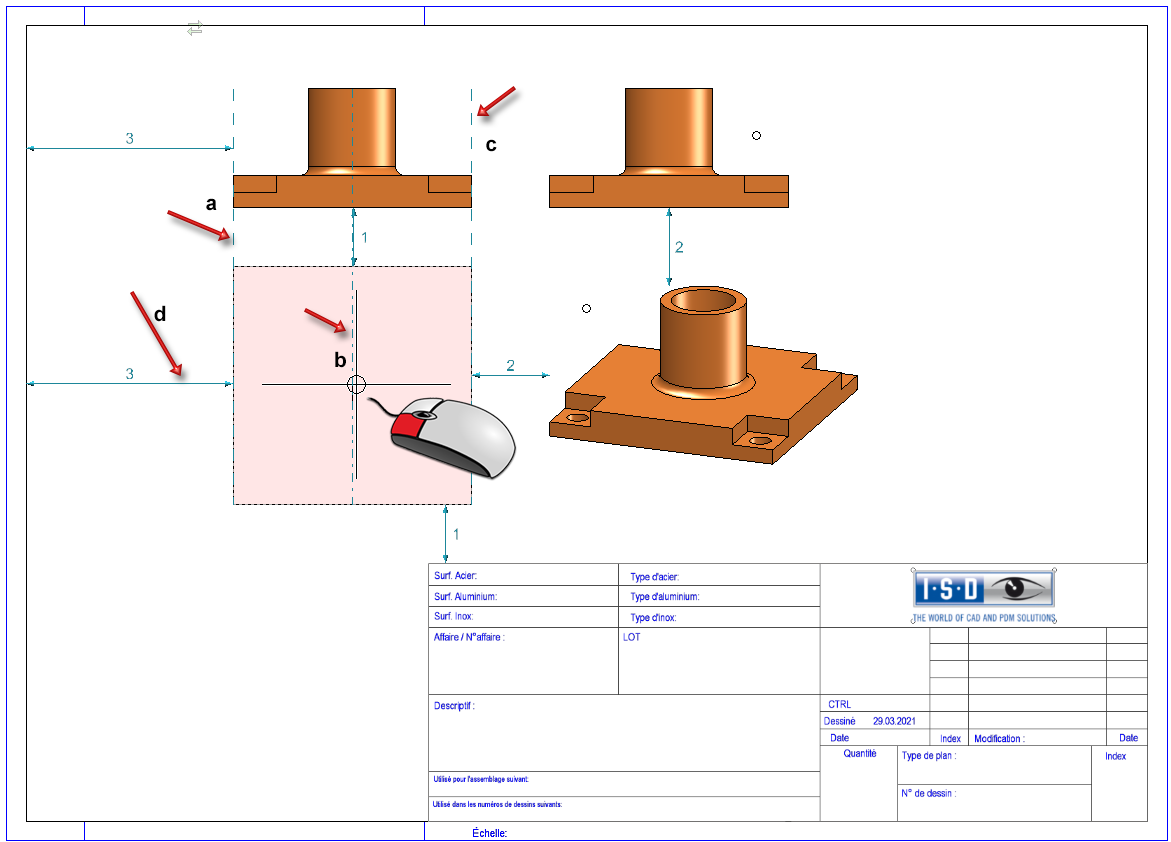Select the circle marker left of the isometric view

click(x=586, y=309)
